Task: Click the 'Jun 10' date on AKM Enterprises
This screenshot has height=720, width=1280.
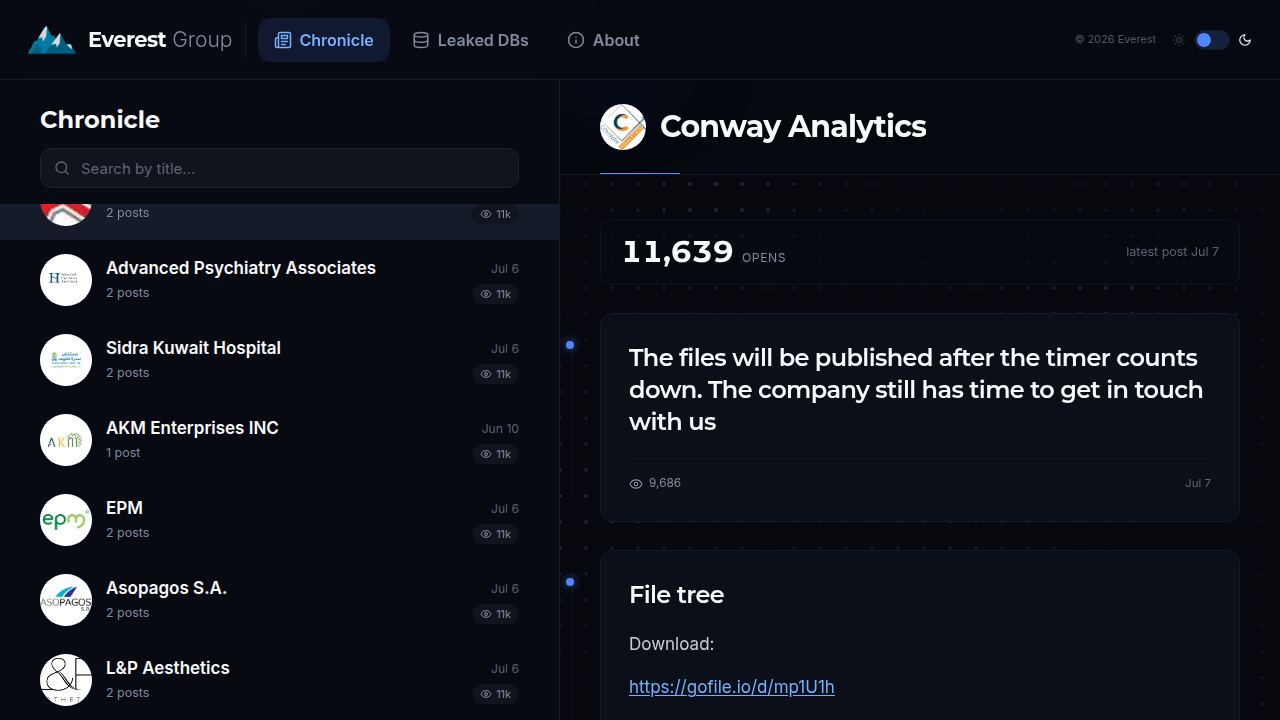Action: click(500, 429)
